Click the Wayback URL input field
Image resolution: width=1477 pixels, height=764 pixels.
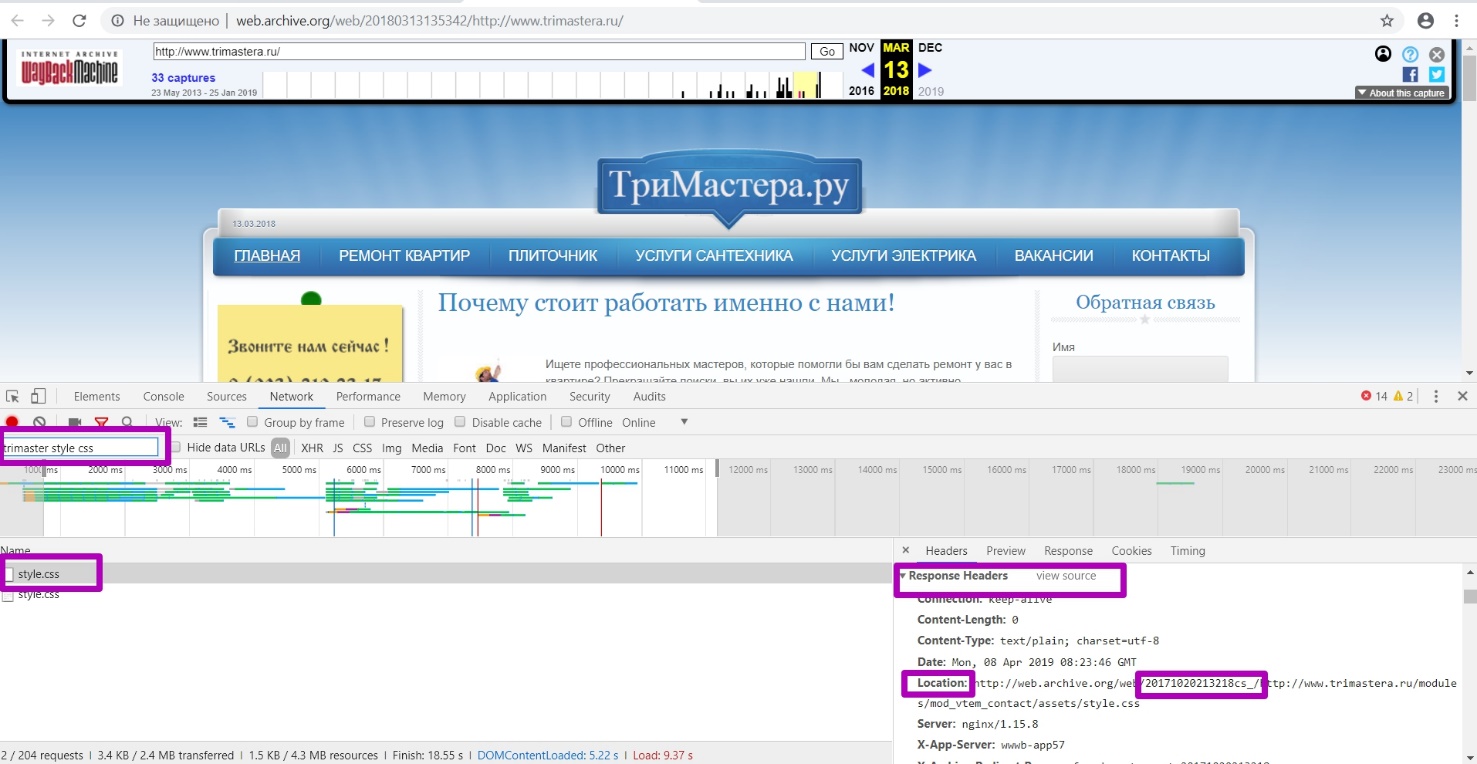(x=479, y=51)
